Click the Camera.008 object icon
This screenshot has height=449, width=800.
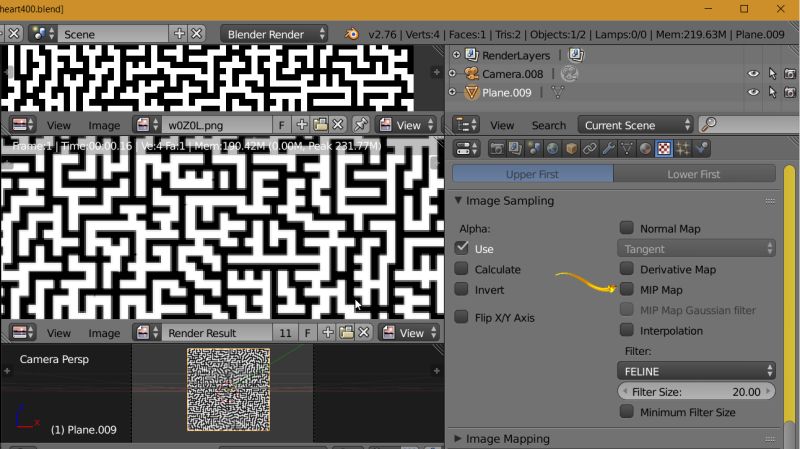click(x=471, y=74)
